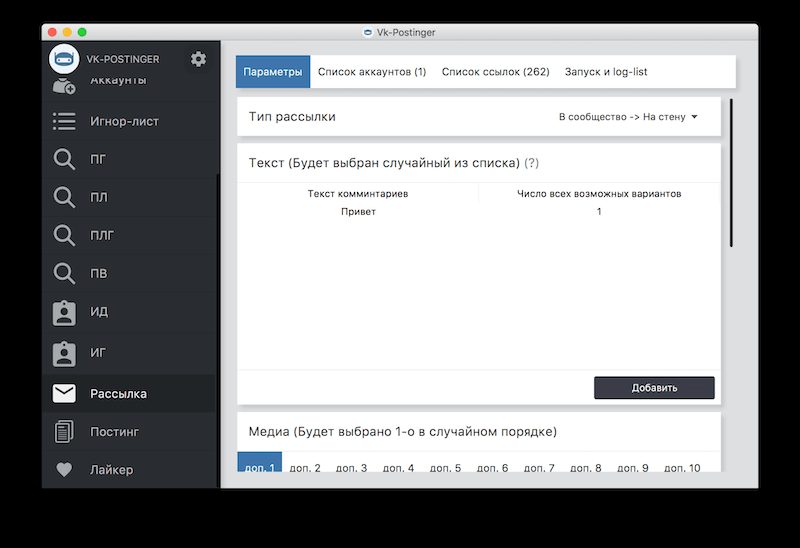This screenshot has height=548, width=800.
Task: Click the Лайкер heart icon
Action: [64, 470]
